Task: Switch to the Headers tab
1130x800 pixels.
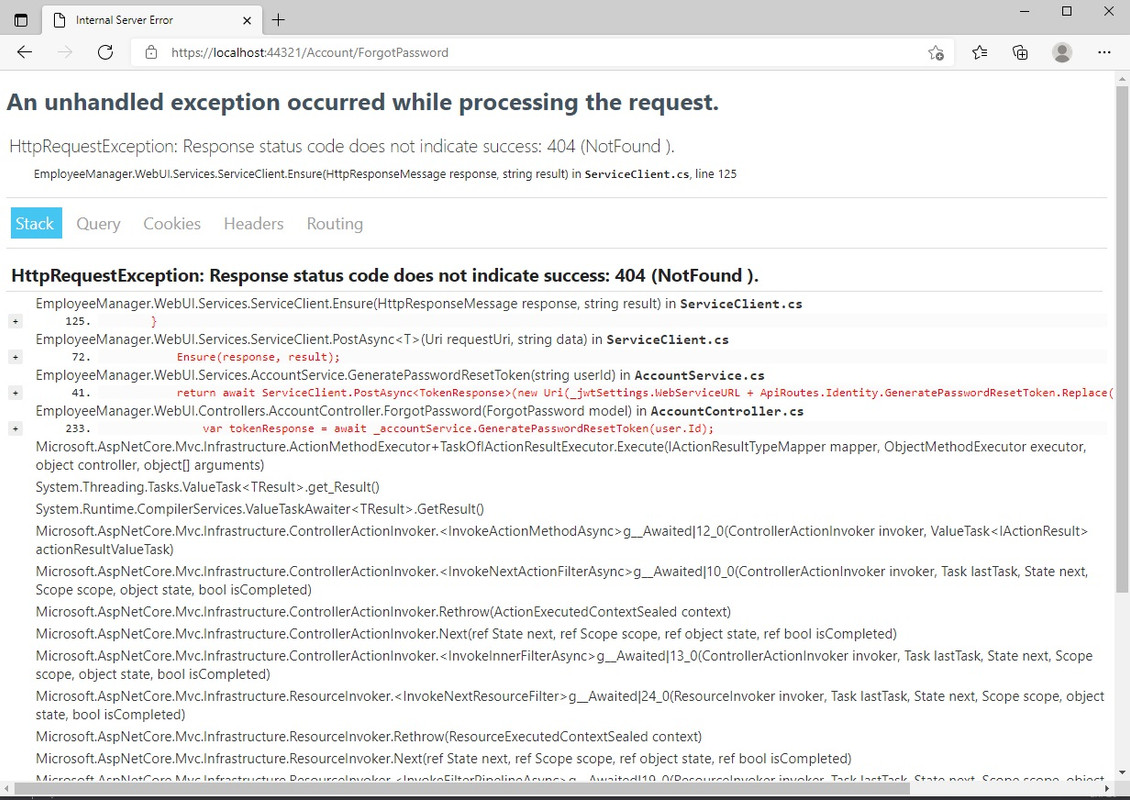Action: 254,223
